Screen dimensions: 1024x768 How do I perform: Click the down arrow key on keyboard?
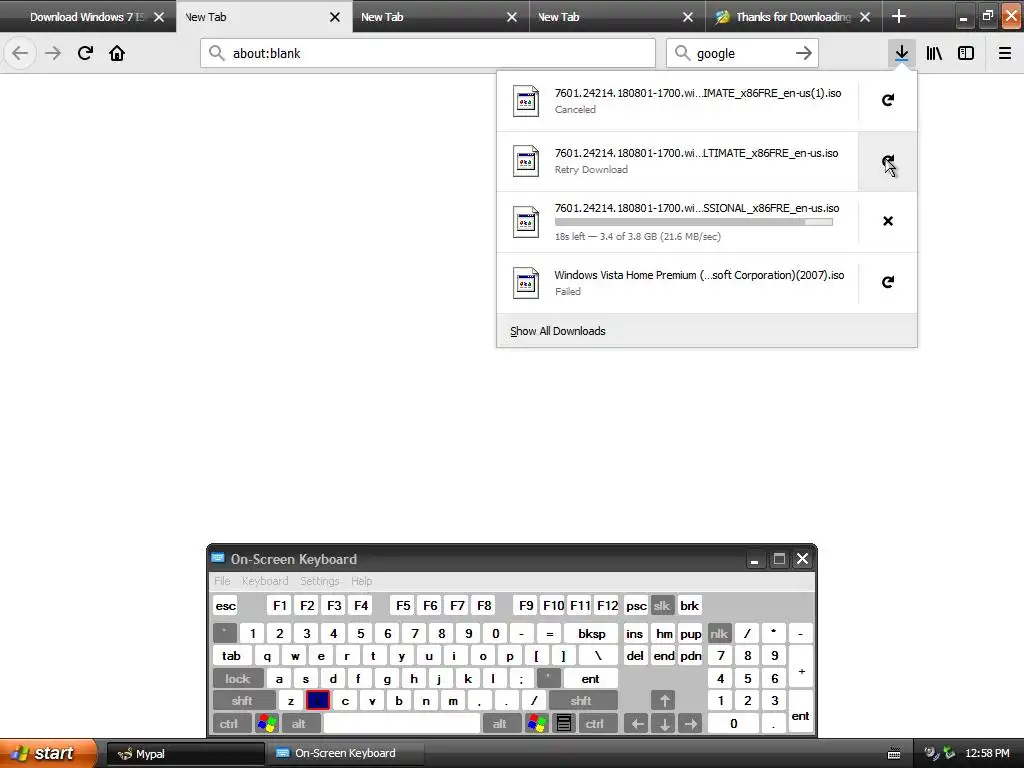pyautogui.click(x=664, y=723)
